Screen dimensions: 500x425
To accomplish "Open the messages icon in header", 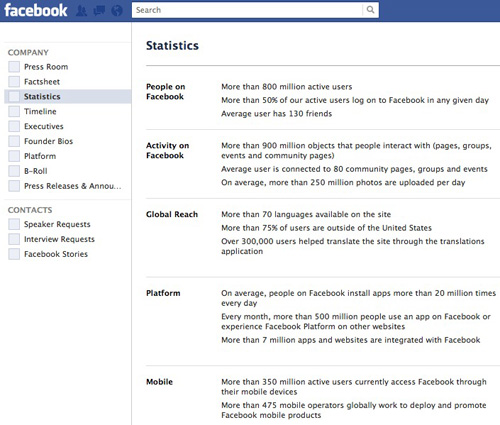I will tap(99, 11).
